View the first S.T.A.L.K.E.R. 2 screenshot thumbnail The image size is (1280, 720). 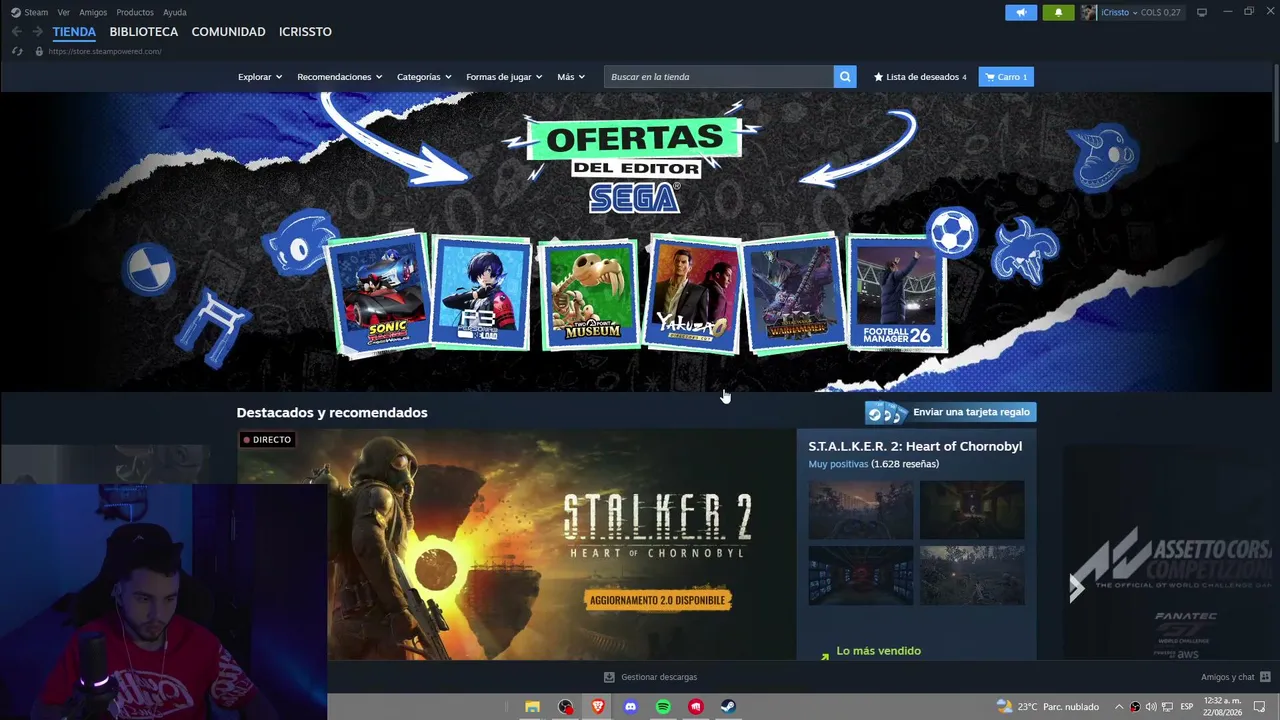[x=861, y=510]
